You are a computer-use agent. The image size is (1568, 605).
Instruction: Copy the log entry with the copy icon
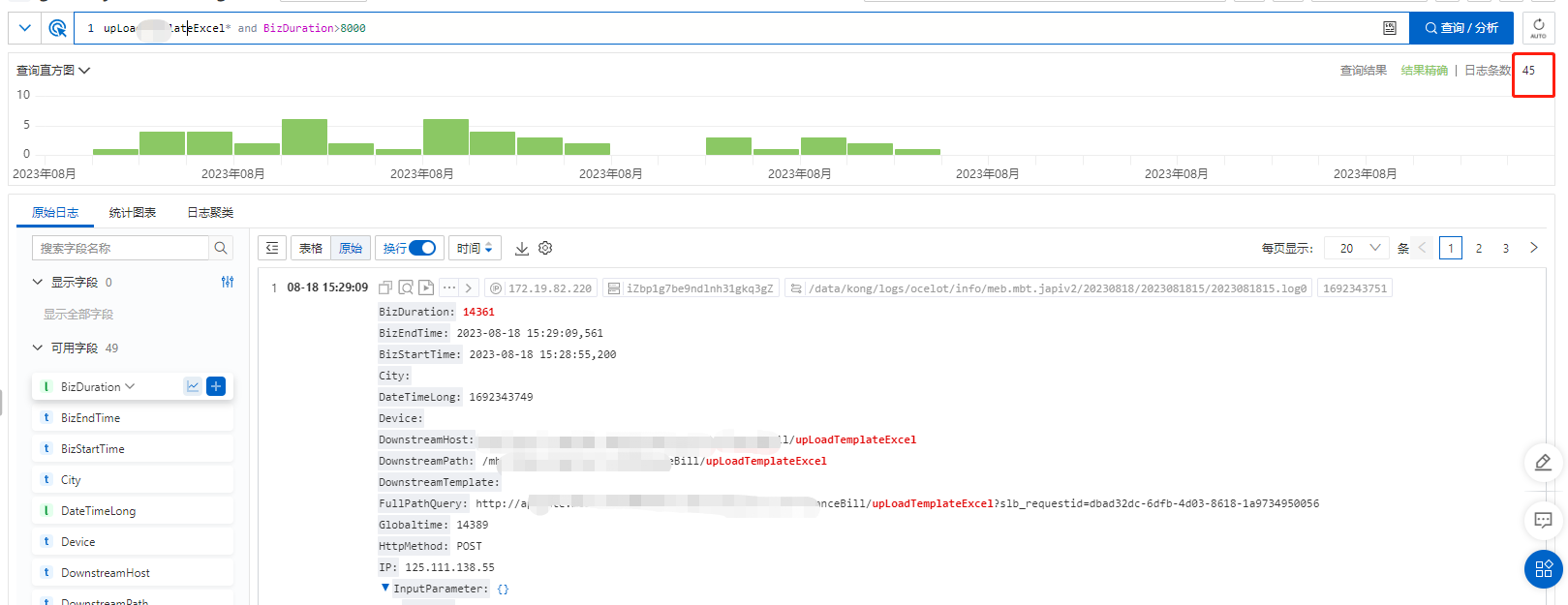385,287
